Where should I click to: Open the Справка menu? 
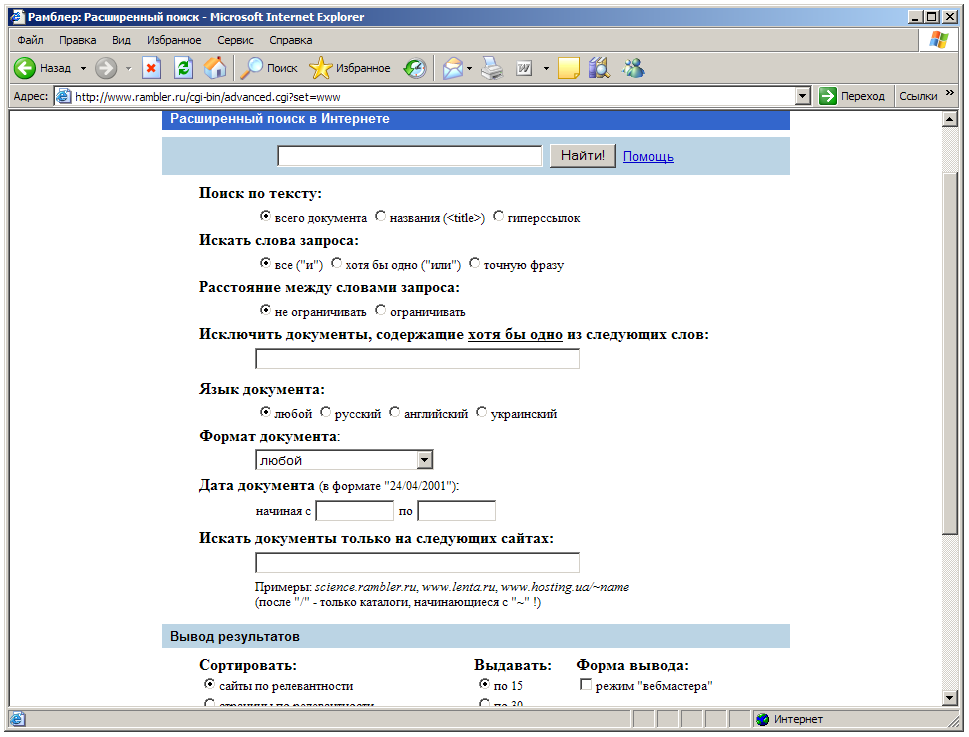(x=290, y=40)
